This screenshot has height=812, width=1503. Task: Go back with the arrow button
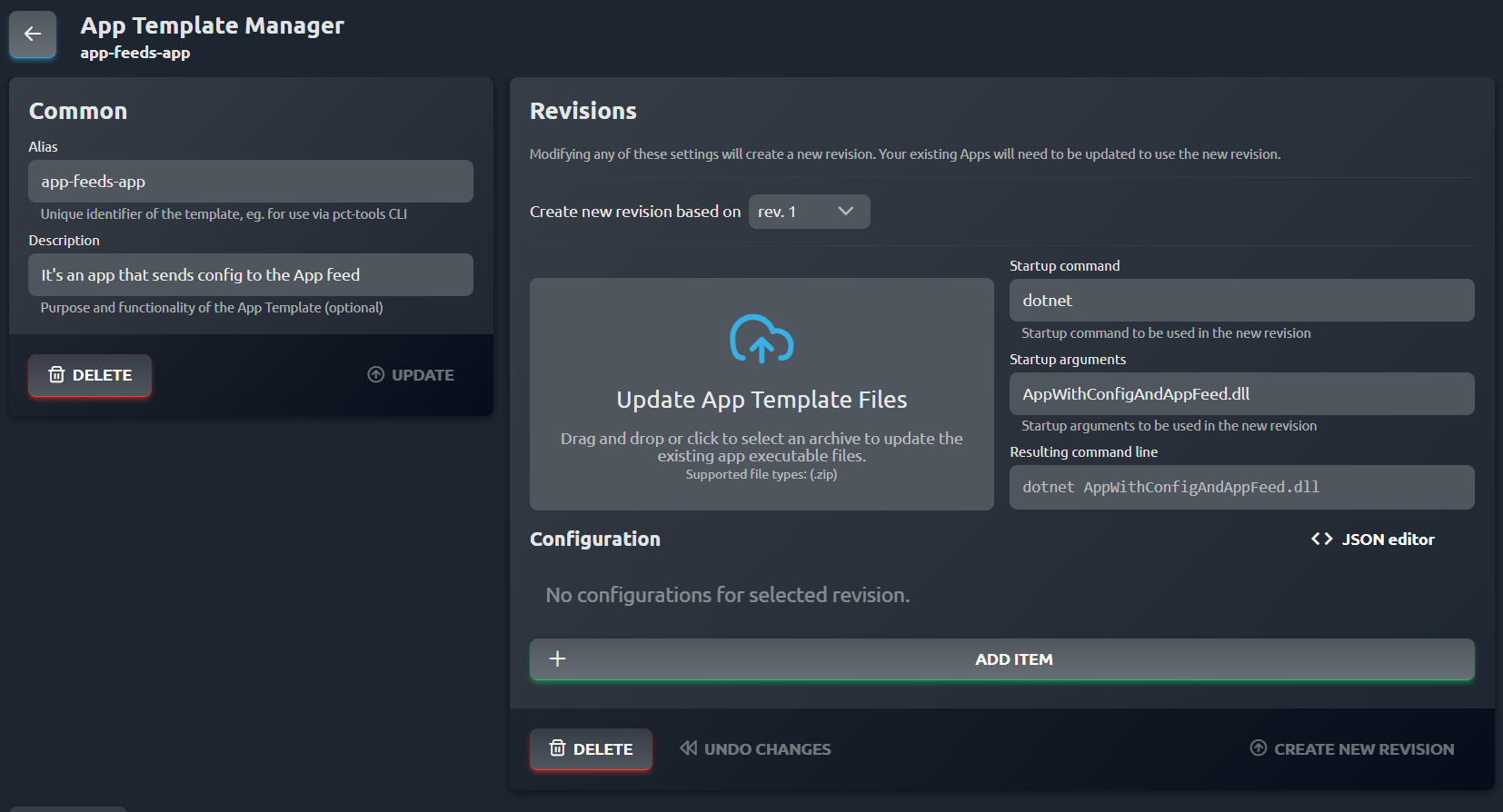[33, 35]
